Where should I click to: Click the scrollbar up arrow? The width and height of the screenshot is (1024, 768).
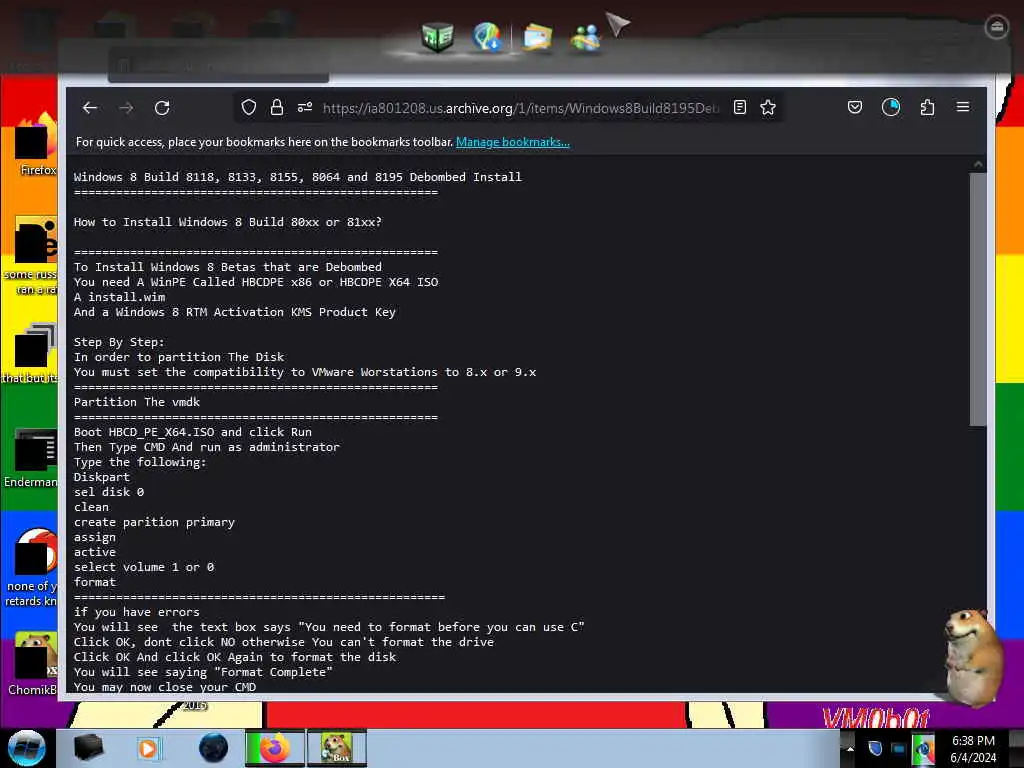coord(978,164)
